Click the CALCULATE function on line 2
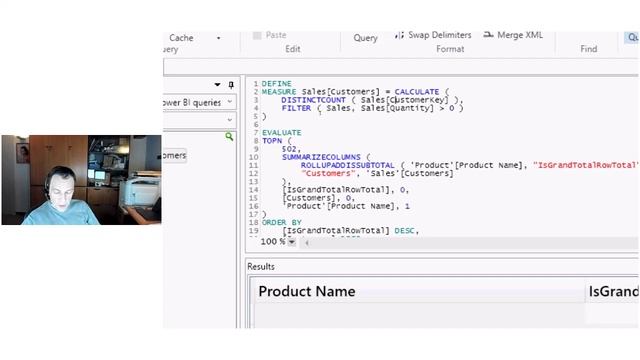This screenshot has height=360, width=640. [417, 92]
